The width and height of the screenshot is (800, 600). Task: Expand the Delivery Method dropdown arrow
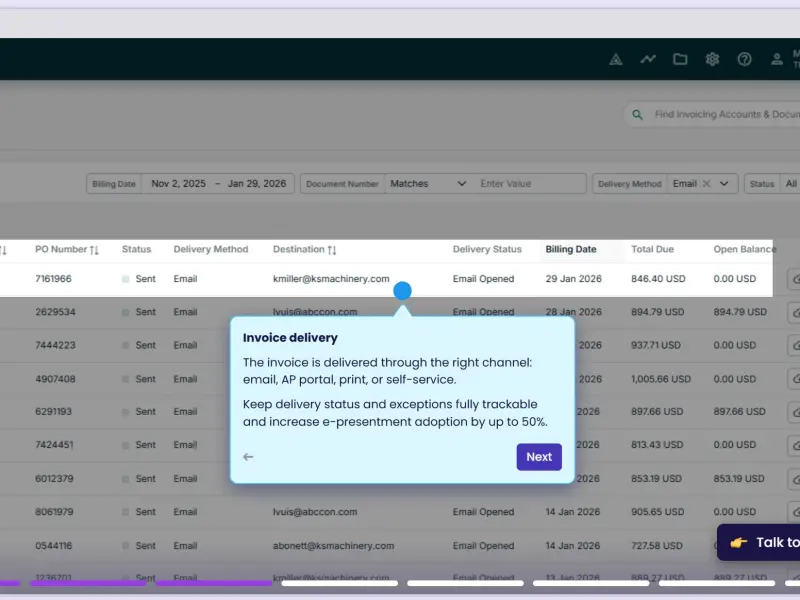[x=724, y=184]
